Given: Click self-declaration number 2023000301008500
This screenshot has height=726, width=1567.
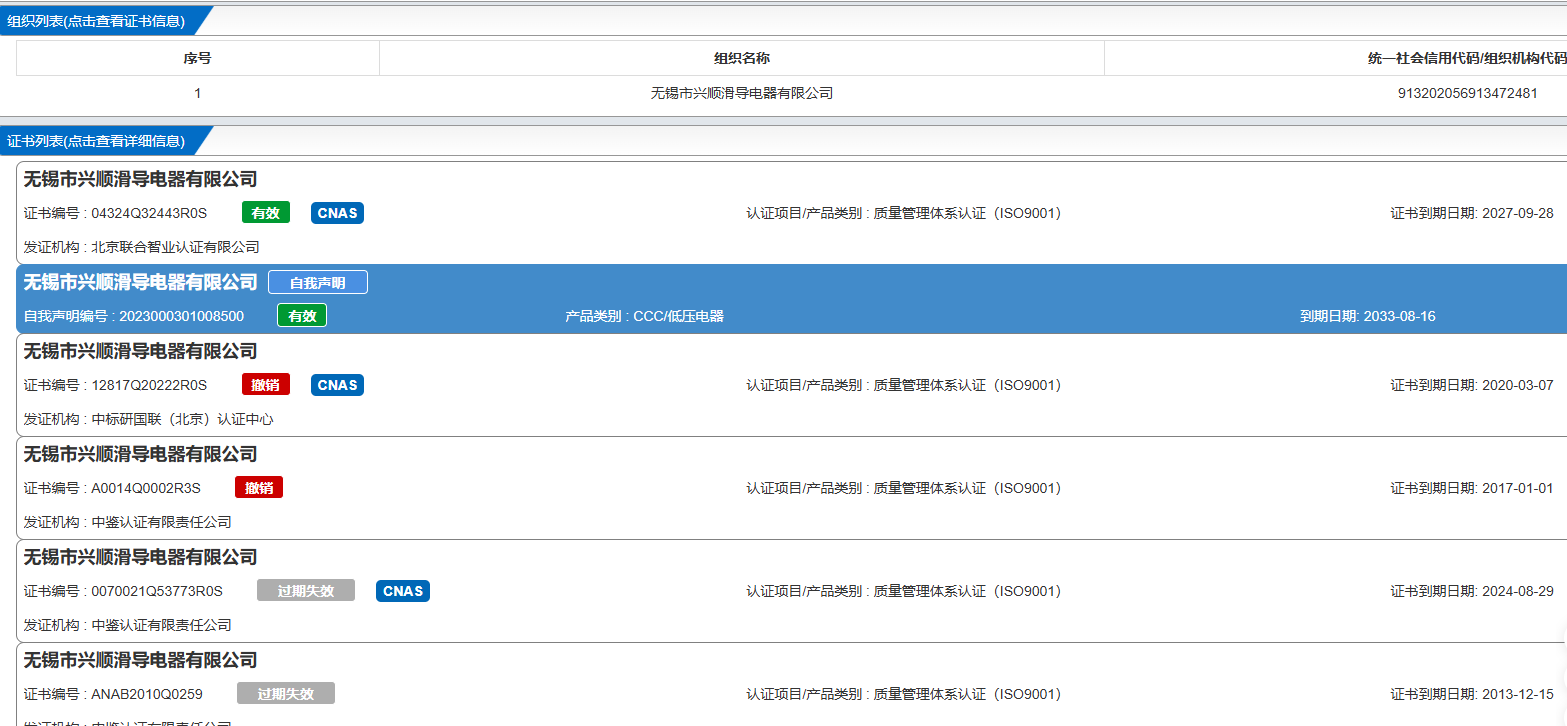Looking at the screenshot, I should tap(181, 316).
